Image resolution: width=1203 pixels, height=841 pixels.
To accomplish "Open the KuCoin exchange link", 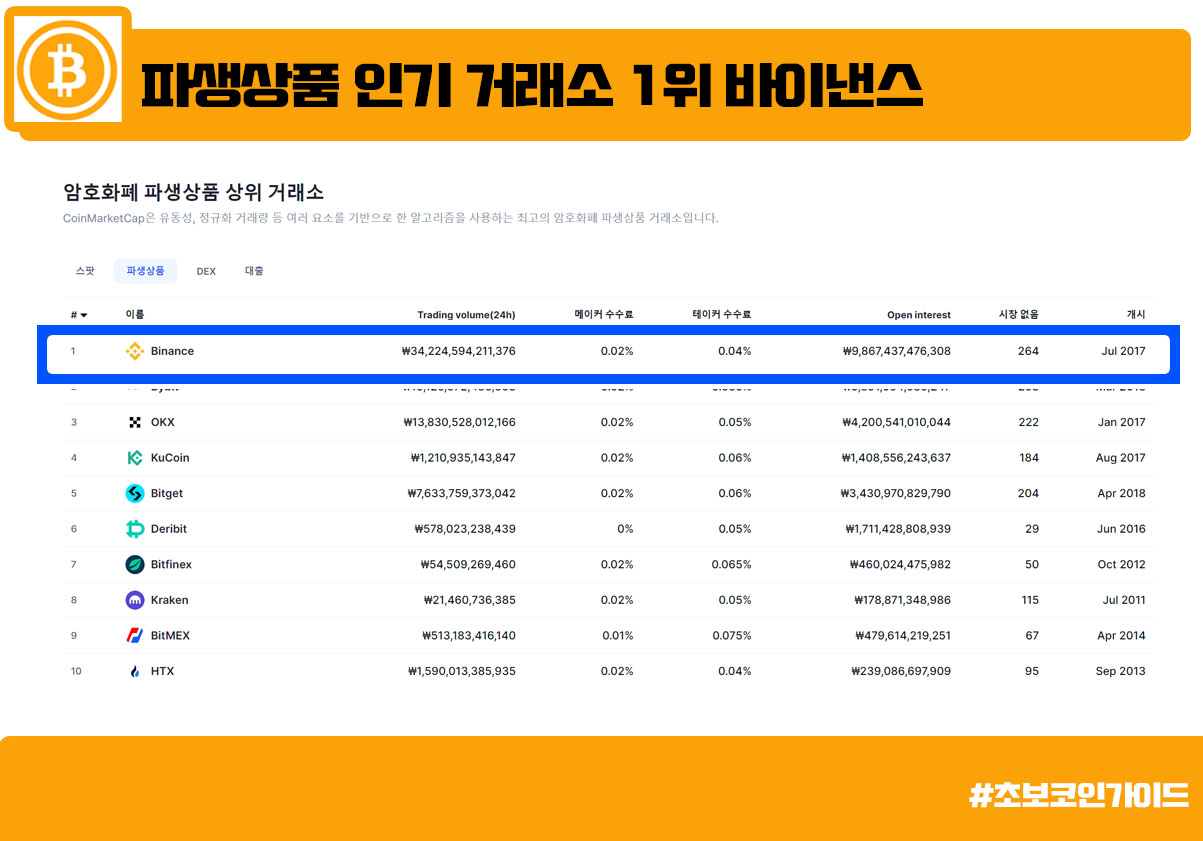I will point(170,458).
